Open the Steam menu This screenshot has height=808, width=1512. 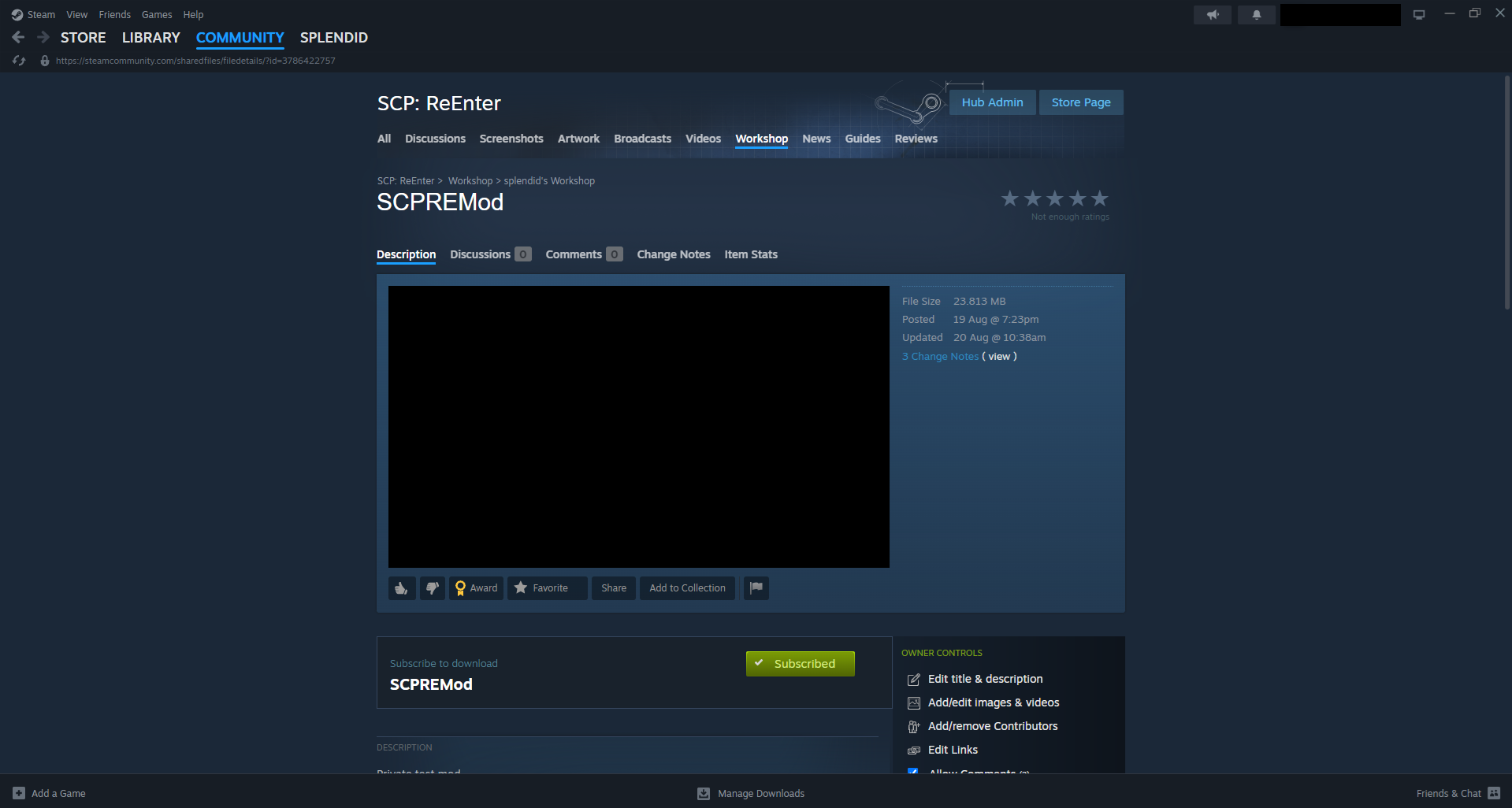pyautogui.click(x=41, y=14)
